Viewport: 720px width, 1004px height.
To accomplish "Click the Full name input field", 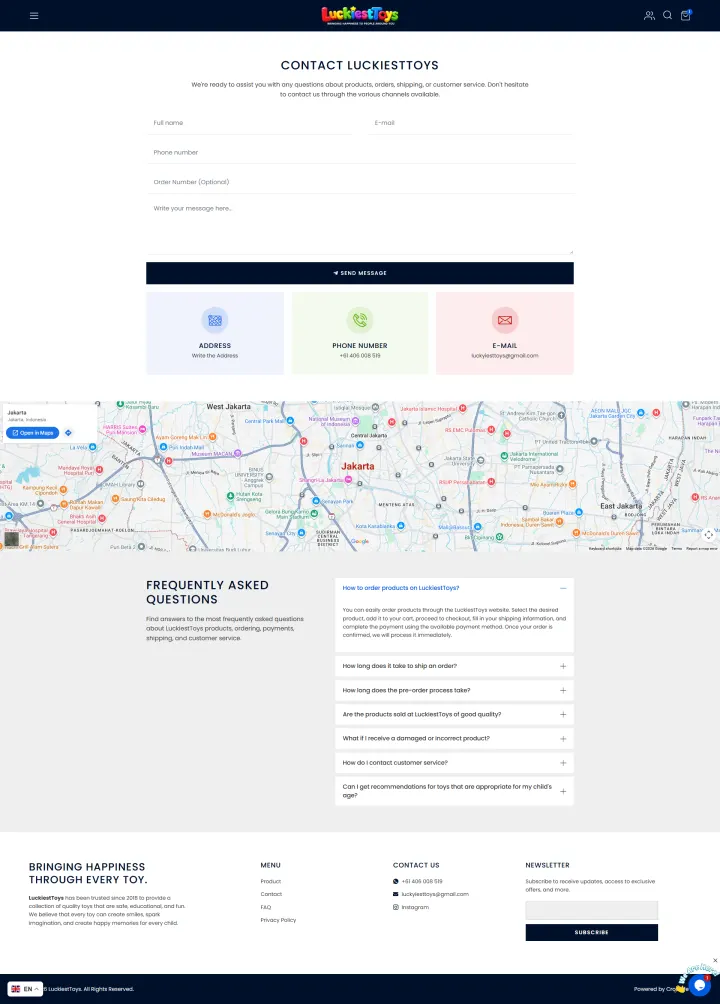I will coord(249,123).
